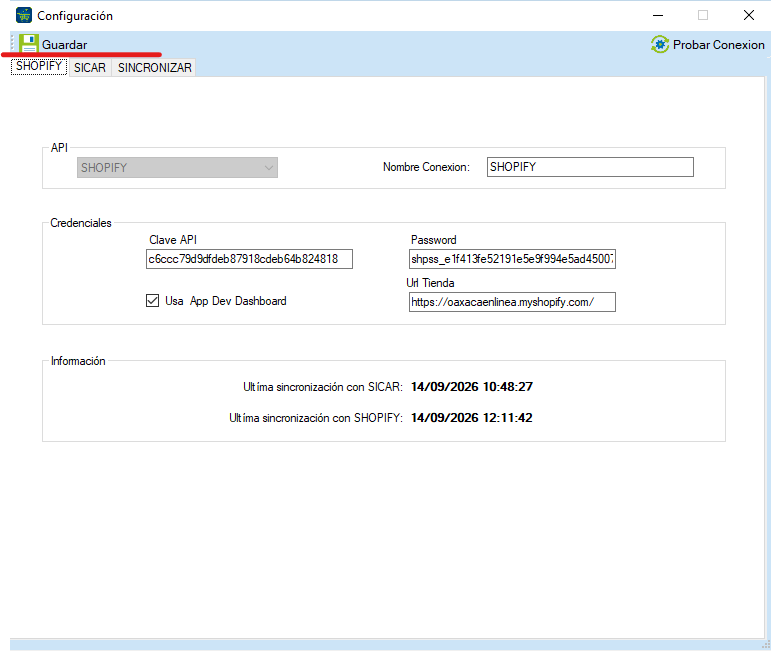Click the Clave API label
This screenshot has height=651, width=771.
(173, 240)
